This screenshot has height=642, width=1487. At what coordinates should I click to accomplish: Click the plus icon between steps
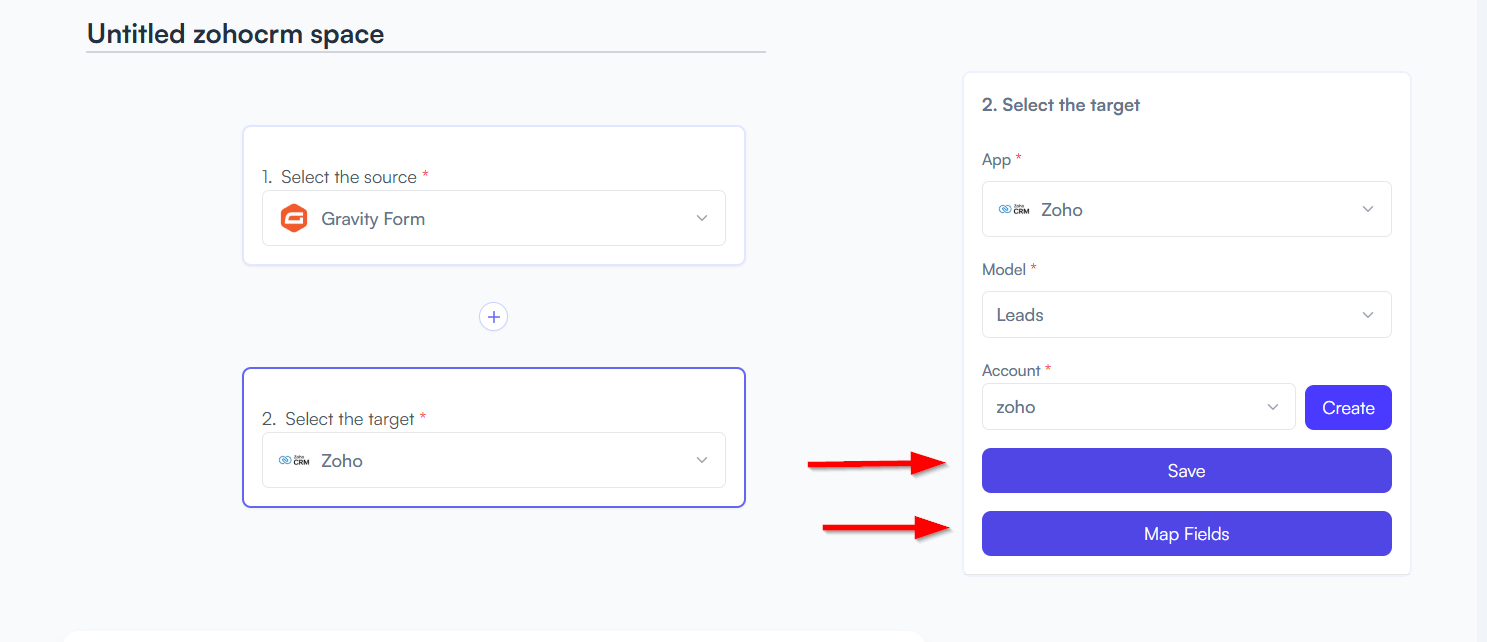[493, 317]
